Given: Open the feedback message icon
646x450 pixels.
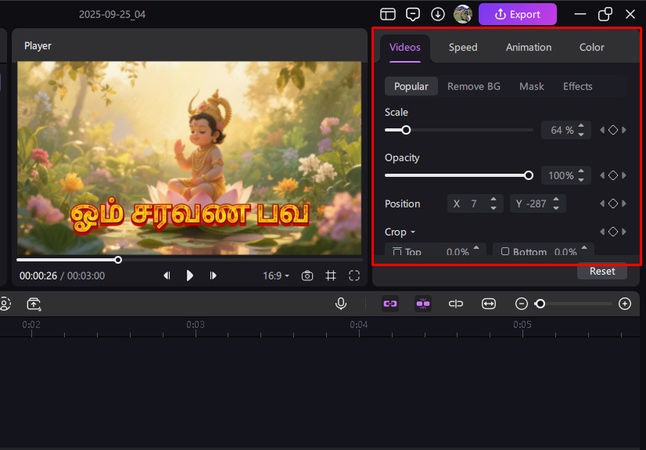Looking at the screenshot, I should pos(413,14).
